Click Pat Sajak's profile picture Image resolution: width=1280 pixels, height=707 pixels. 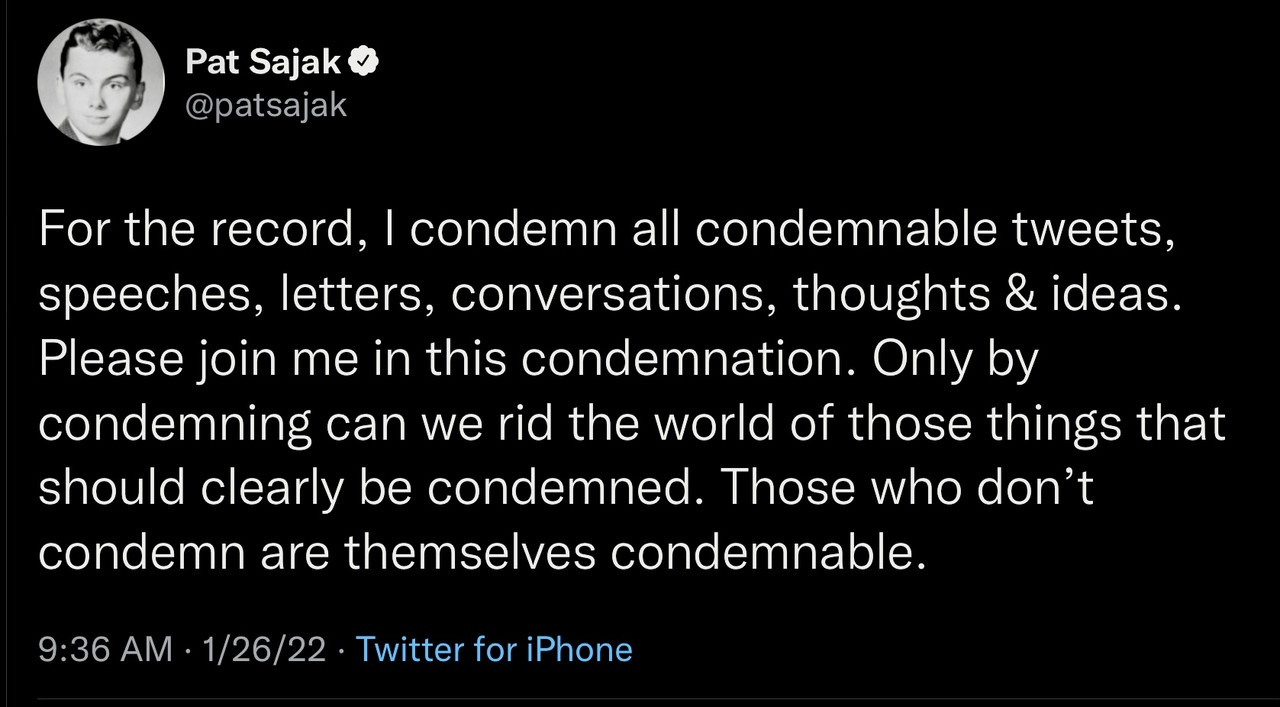(100, 83)
